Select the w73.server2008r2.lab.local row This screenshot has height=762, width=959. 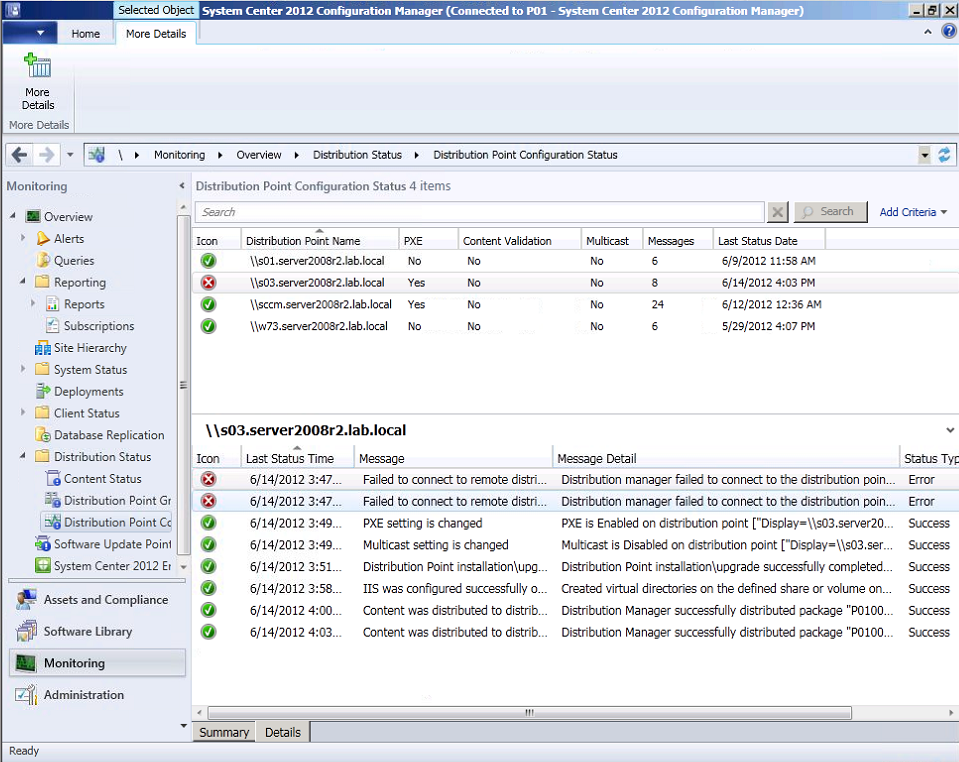click(x=575, y=326)
